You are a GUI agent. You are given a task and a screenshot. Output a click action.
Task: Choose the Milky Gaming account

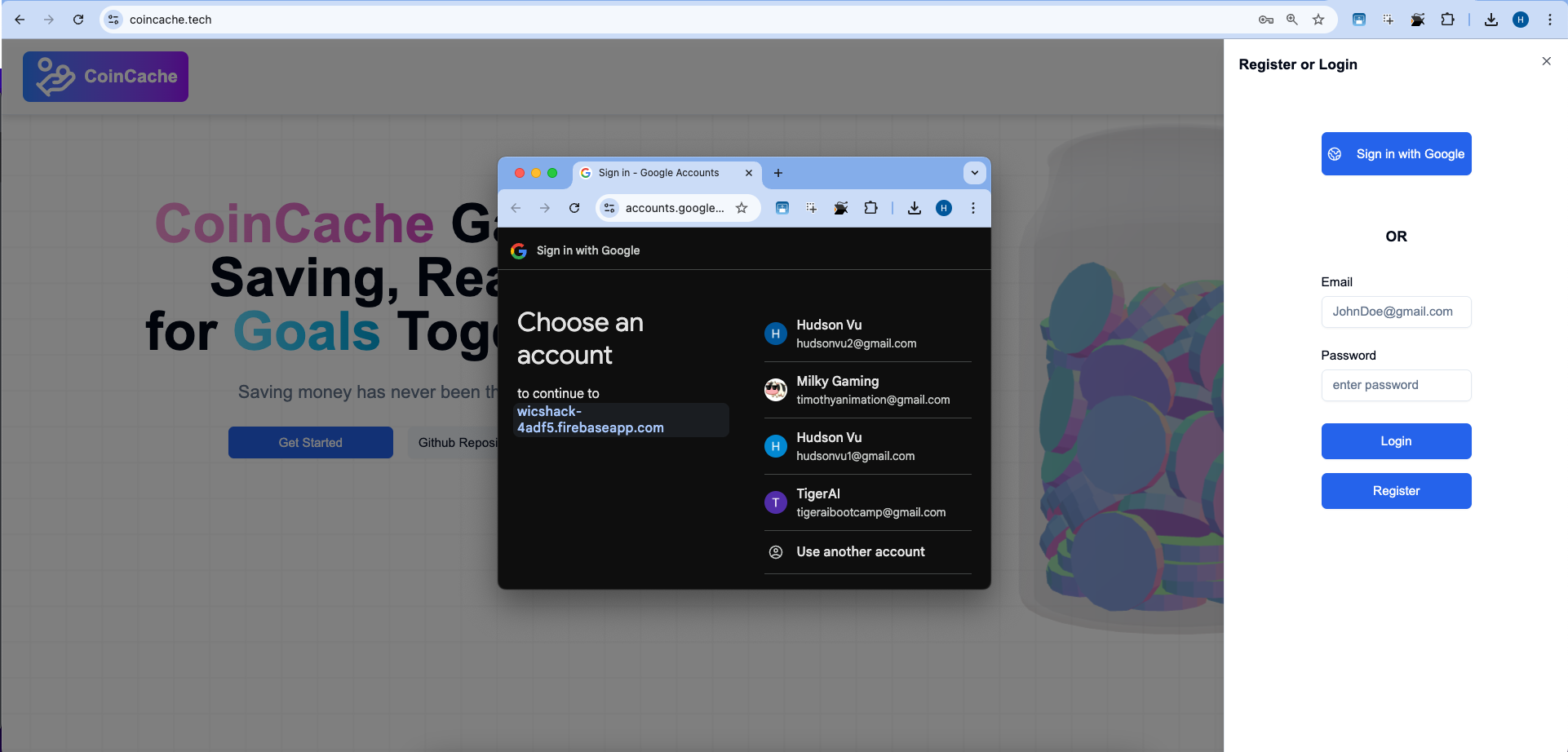click(867, 390)
